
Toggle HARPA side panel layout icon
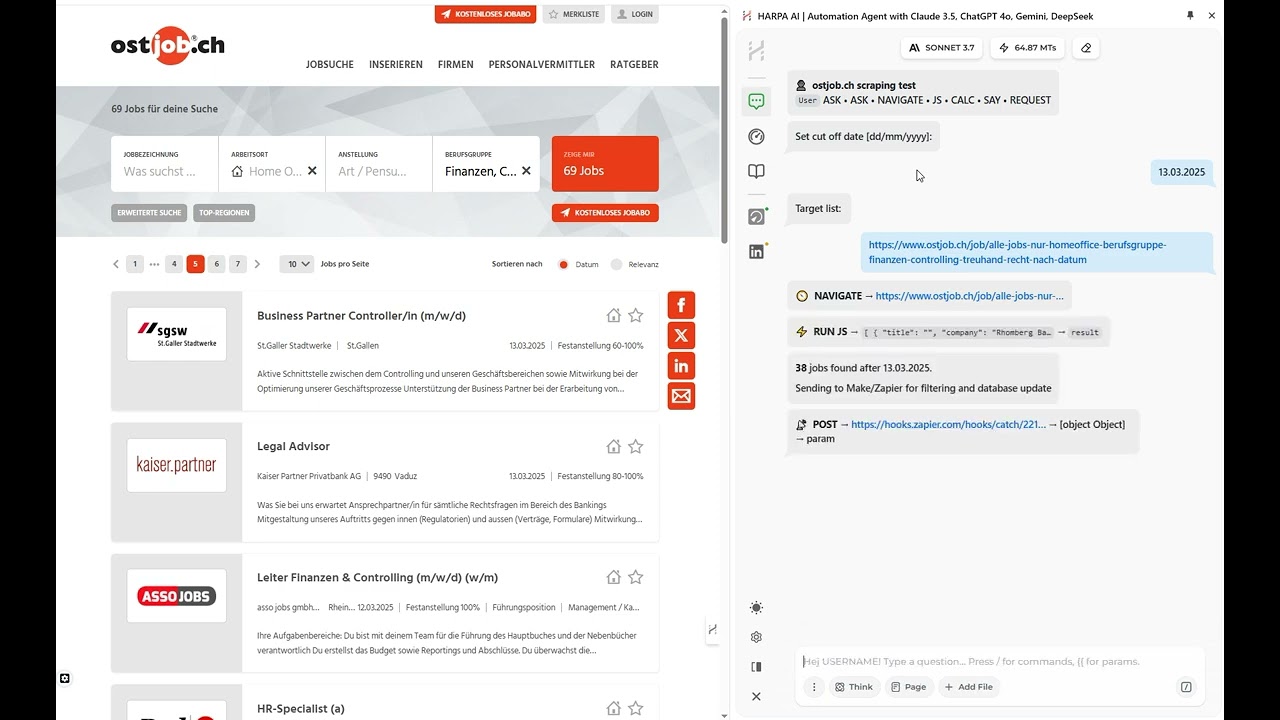click(756, 667)
